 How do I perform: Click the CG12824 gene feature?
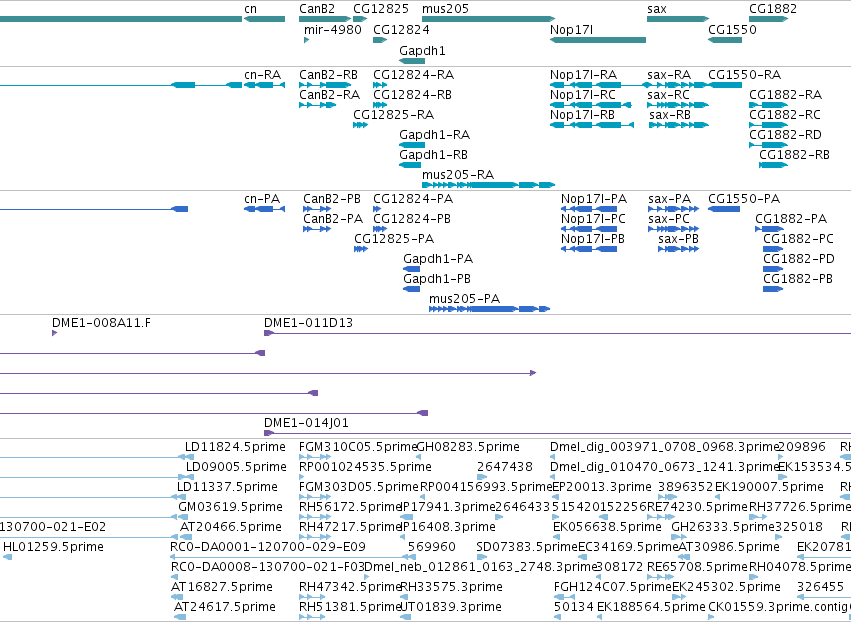[380, 40]
